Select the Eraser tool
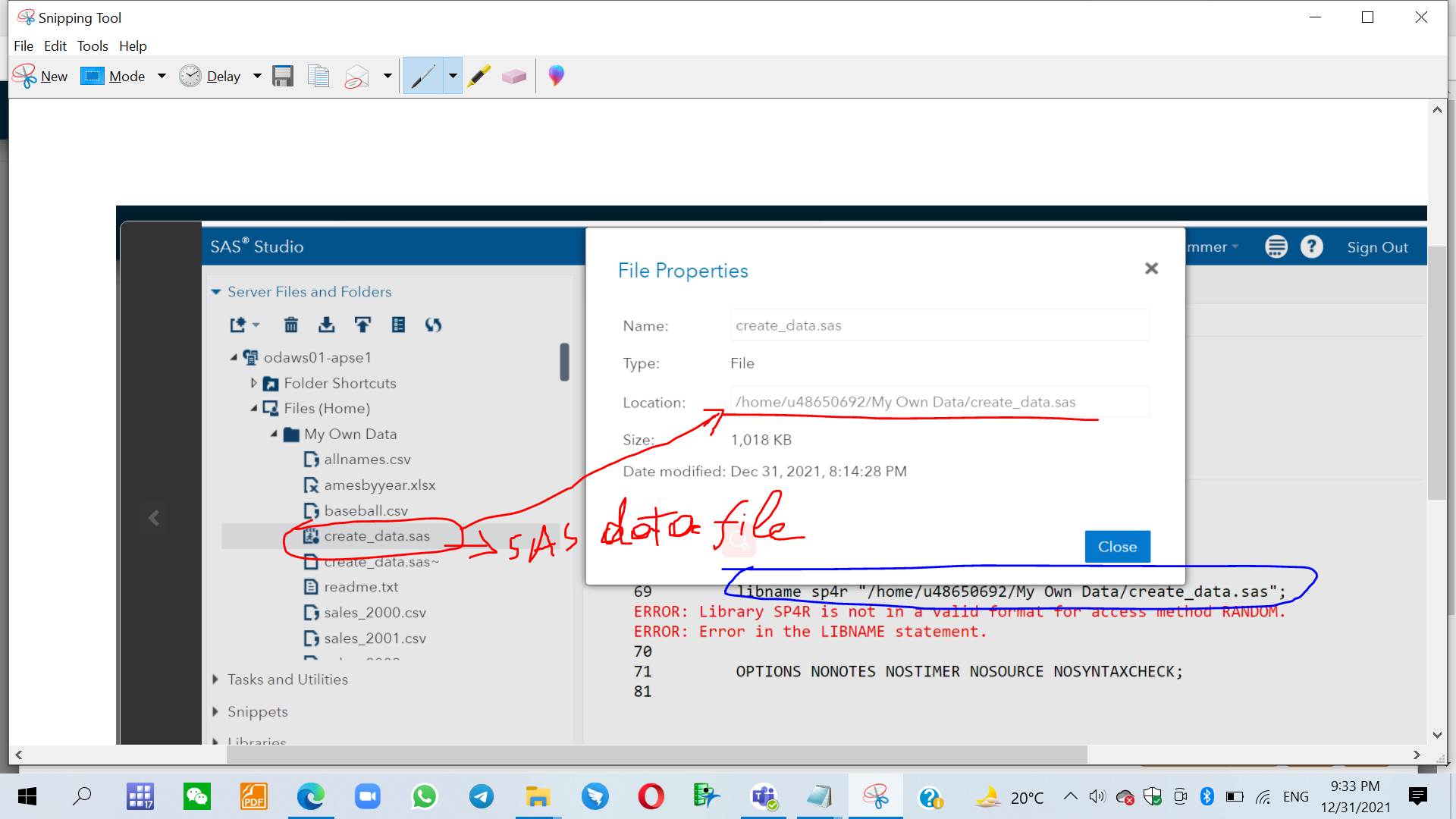 tap(513, 76)
